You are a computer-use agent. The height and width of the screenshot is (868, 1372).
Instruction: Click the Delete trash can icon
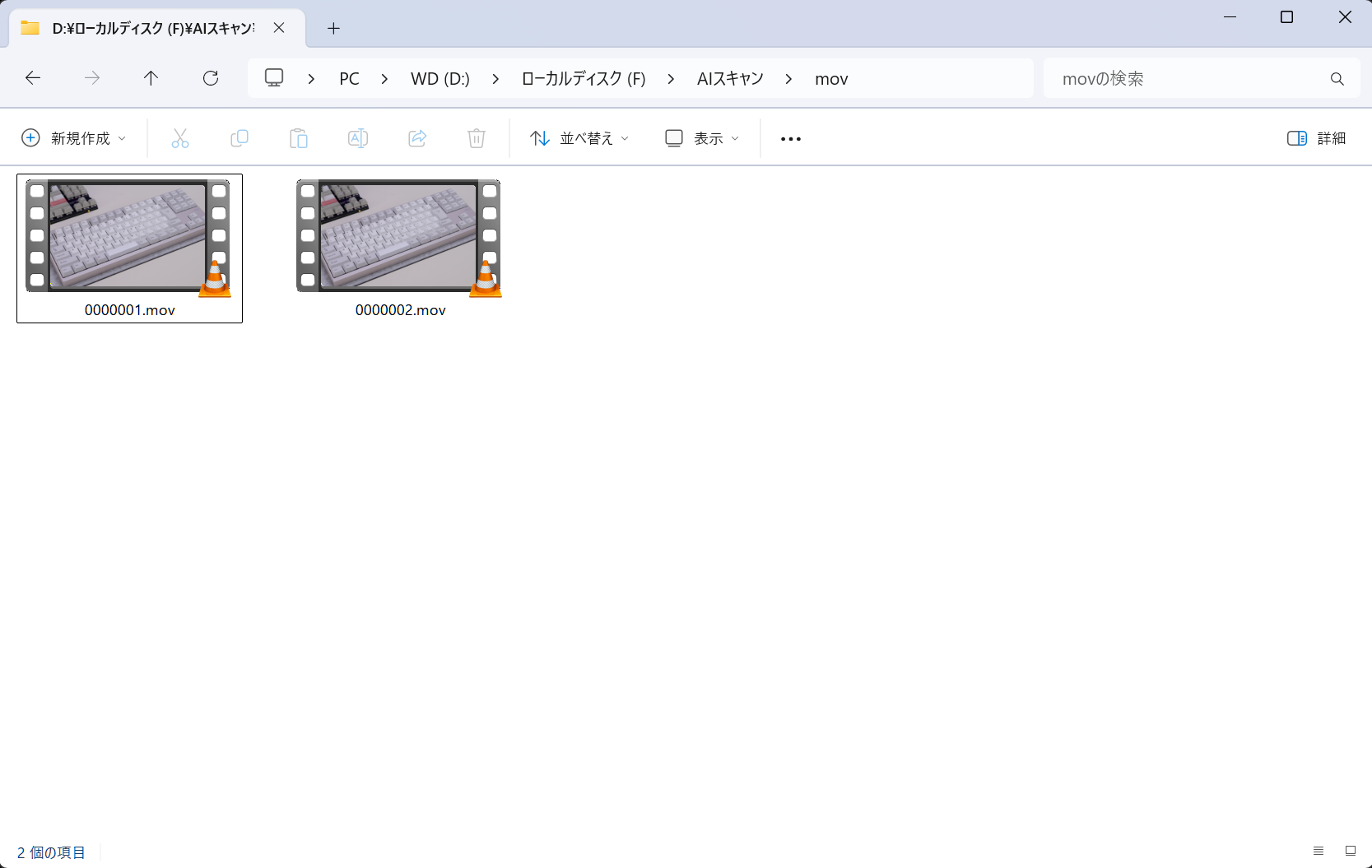(477, 138)
